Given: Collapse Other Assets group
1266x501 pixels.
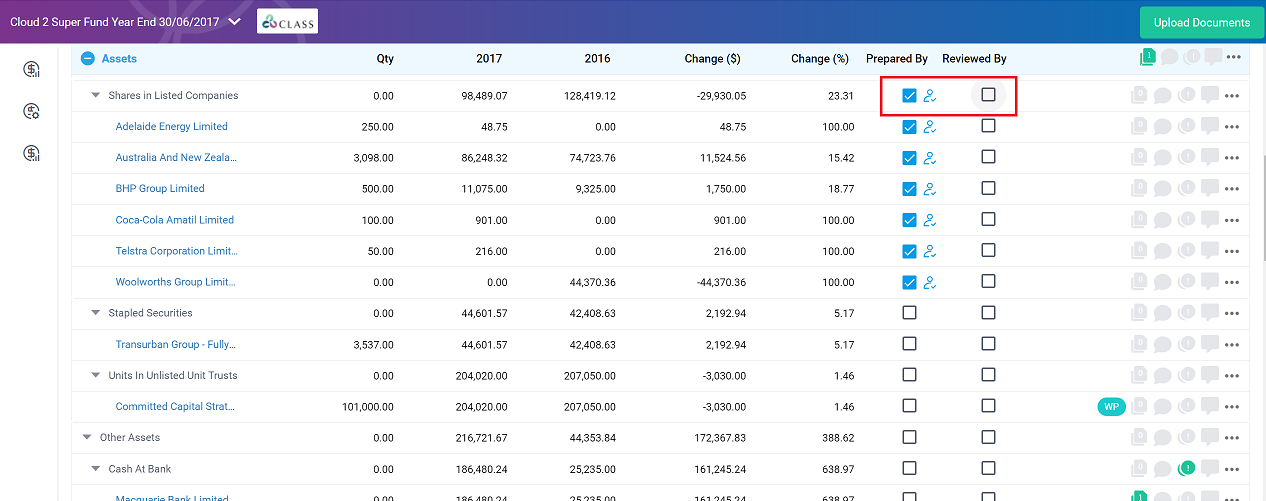Looking at the screenshot, I should pos(88,438).
